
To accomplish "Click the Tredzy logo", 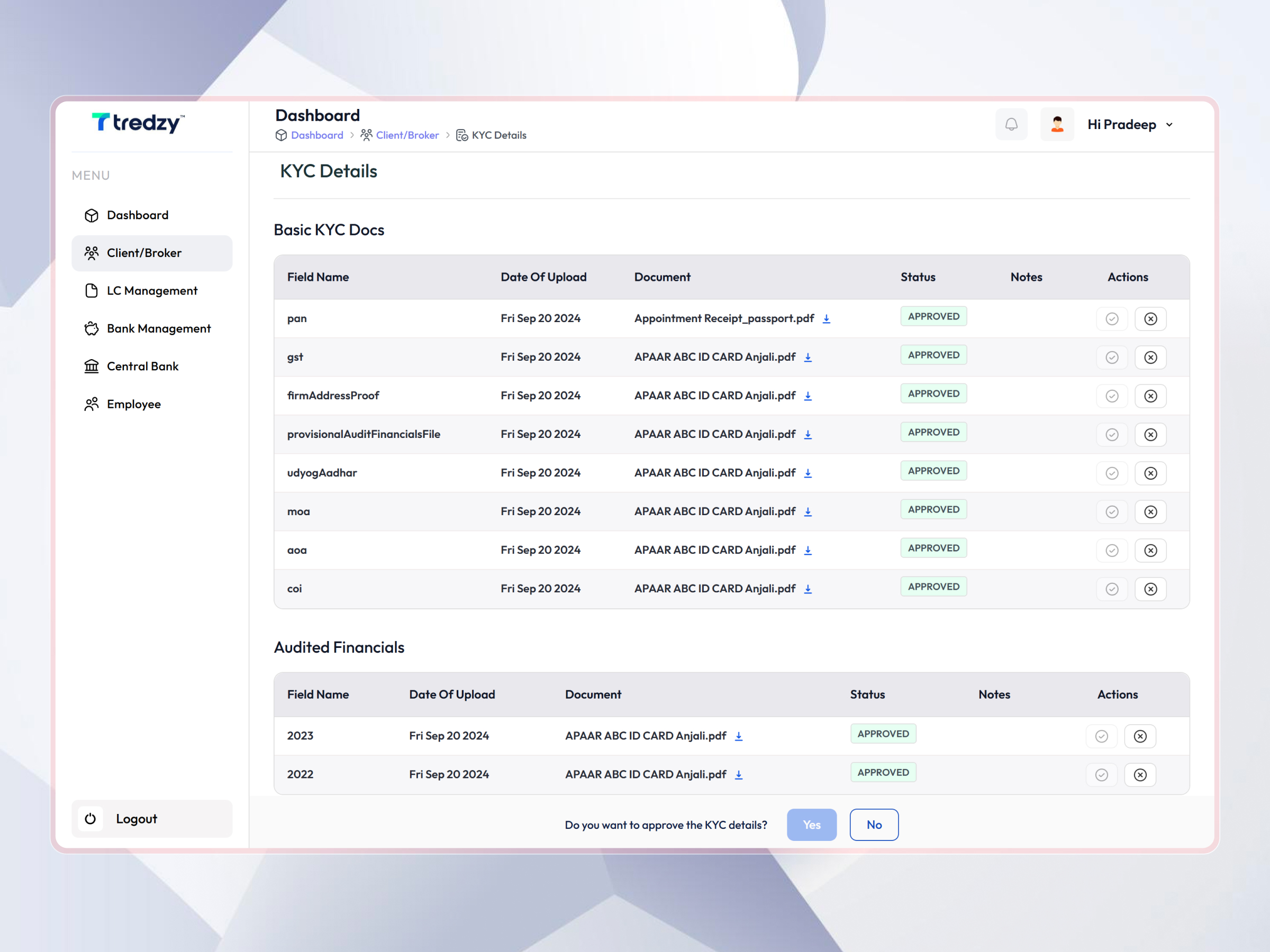I will coord(138,123).
